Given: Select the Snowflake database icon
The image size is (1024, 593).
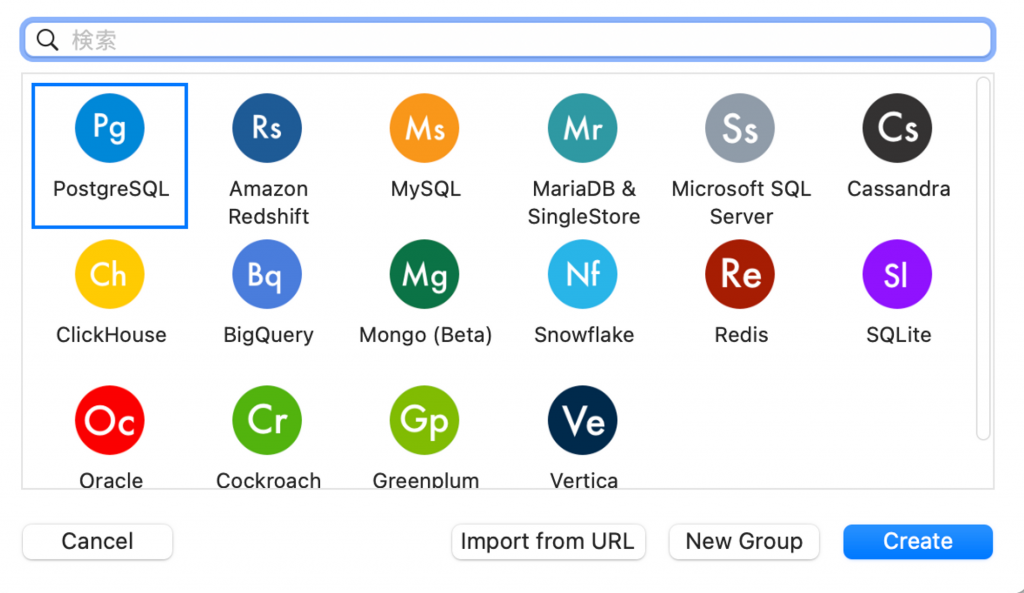Looking at the screenshot, I should click(583, 274).
